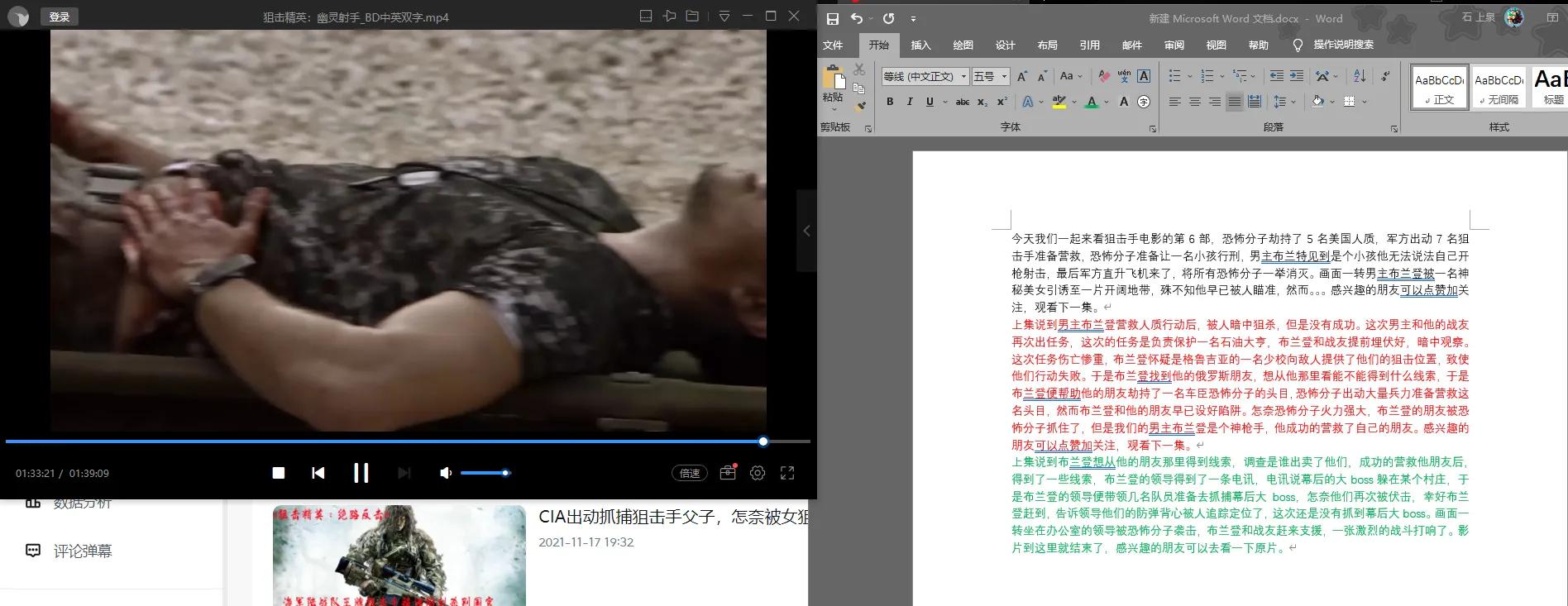1568x606 pixels.
Task: Open the 倍速 playback speed button
Action: [690, 473]
